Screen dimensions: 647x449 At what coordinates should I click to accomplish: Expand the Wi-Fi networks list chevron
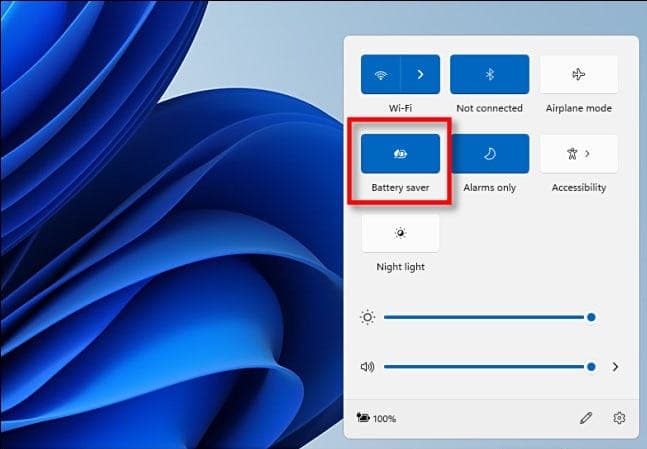coord(420,74)
